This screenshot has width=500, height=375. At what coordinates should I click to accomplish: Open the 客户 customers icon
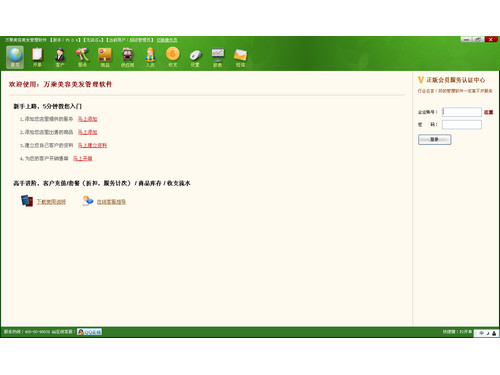point(60,57)
